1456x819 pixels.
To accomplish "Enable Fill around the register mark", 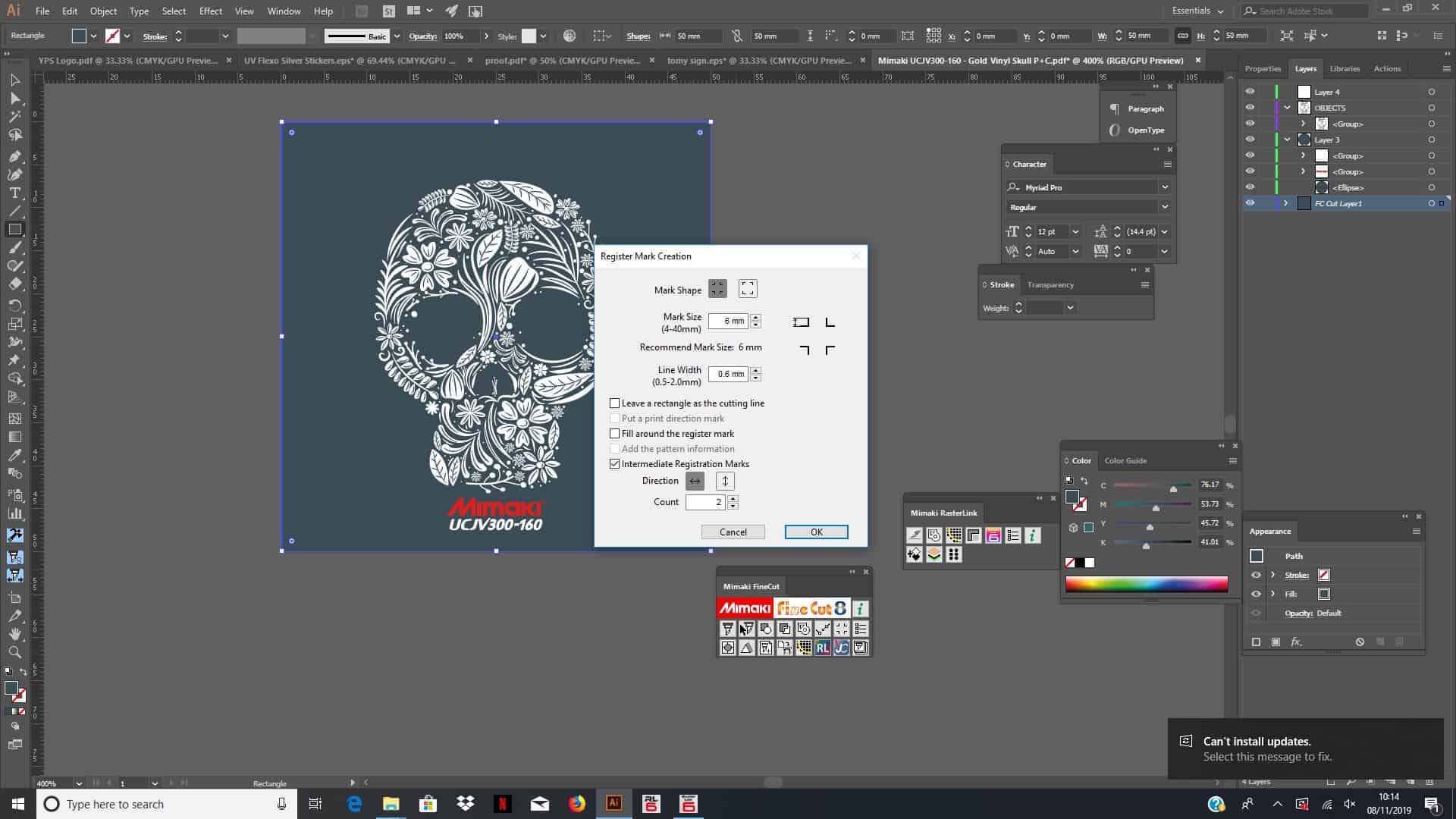I will (x=615, y=433).
